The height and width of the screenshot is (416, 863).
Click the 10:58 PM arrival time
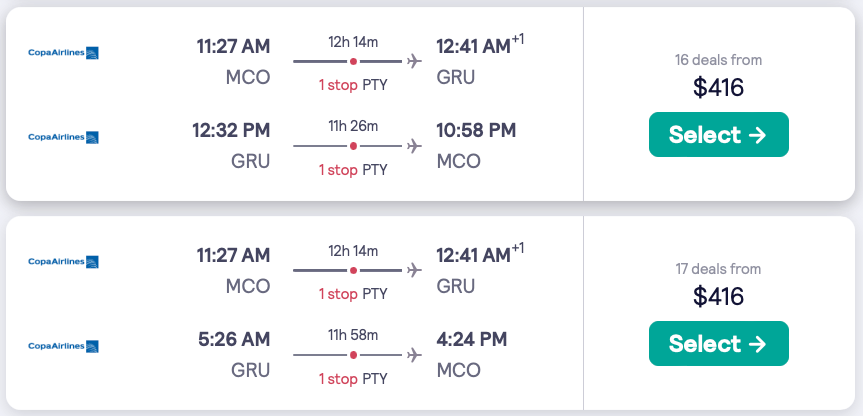[476, 130]
